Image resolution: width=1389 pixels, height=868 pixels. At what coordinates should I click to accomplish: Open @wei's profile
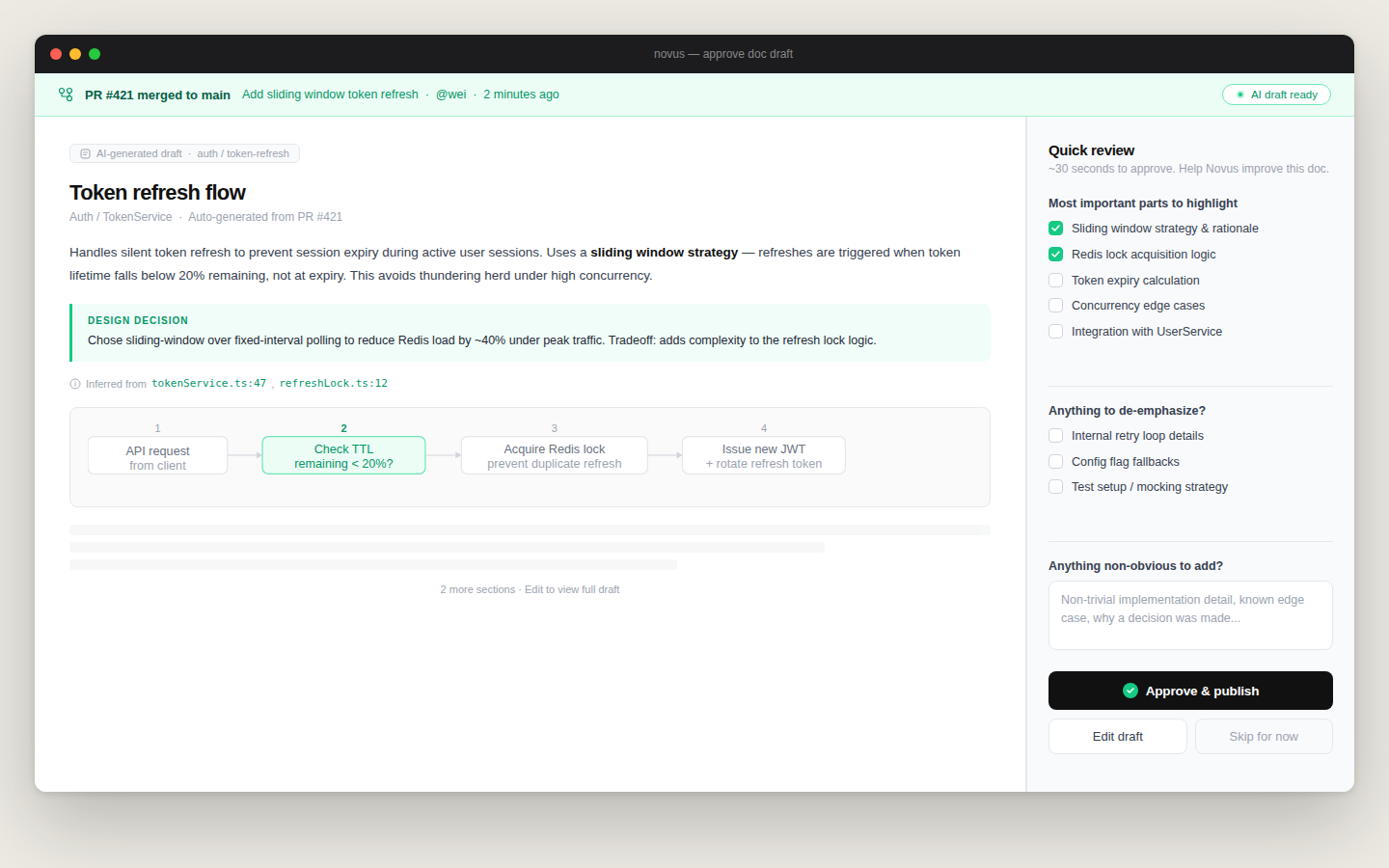450,94
